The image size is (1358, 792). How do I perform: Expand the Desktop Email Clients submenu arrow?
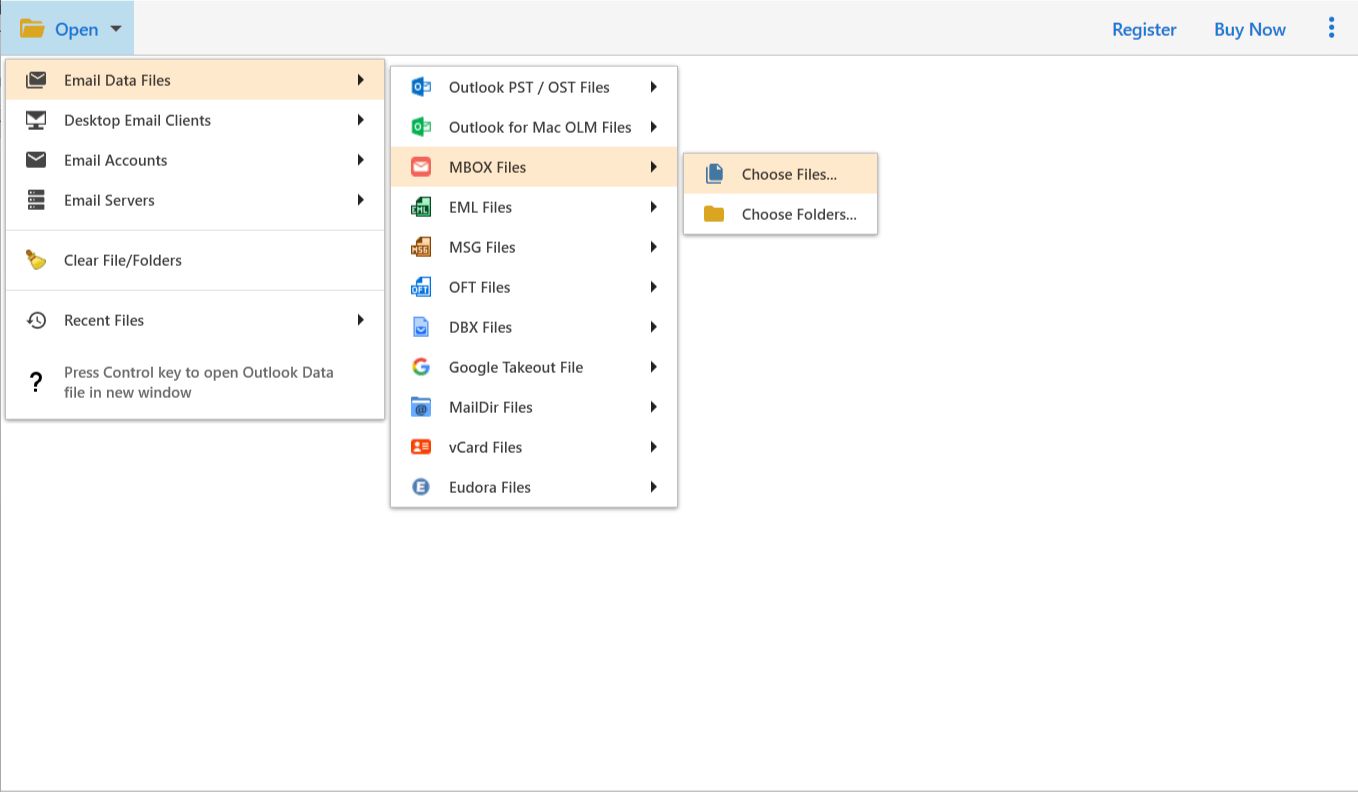pos(360,120)
